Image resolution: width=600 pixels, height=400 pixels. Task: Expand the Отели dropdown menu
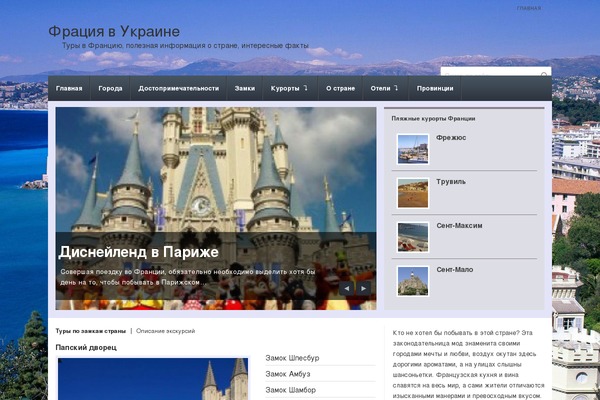(385, 88)
